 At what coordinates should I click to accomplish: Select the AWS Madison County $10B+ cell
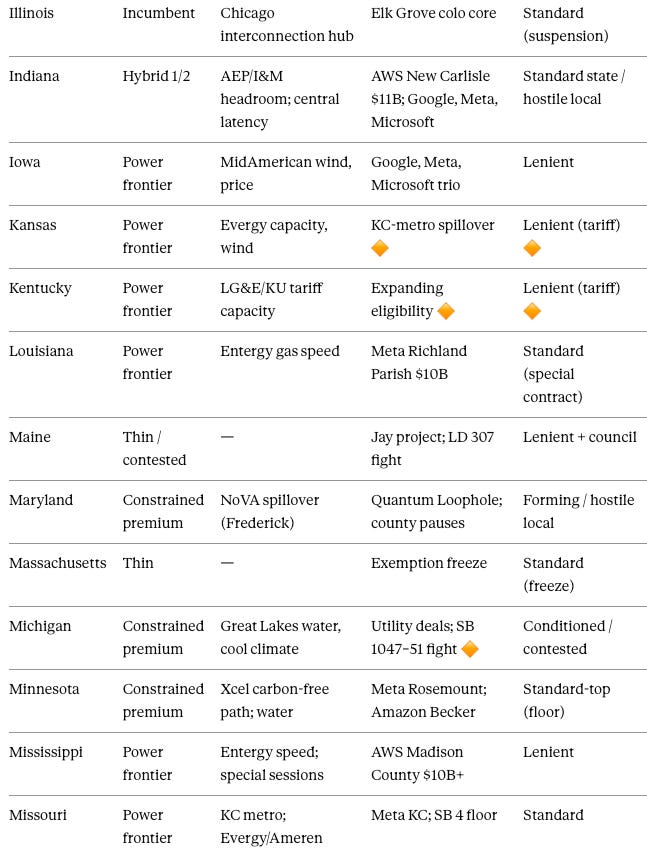click(417, 764)
